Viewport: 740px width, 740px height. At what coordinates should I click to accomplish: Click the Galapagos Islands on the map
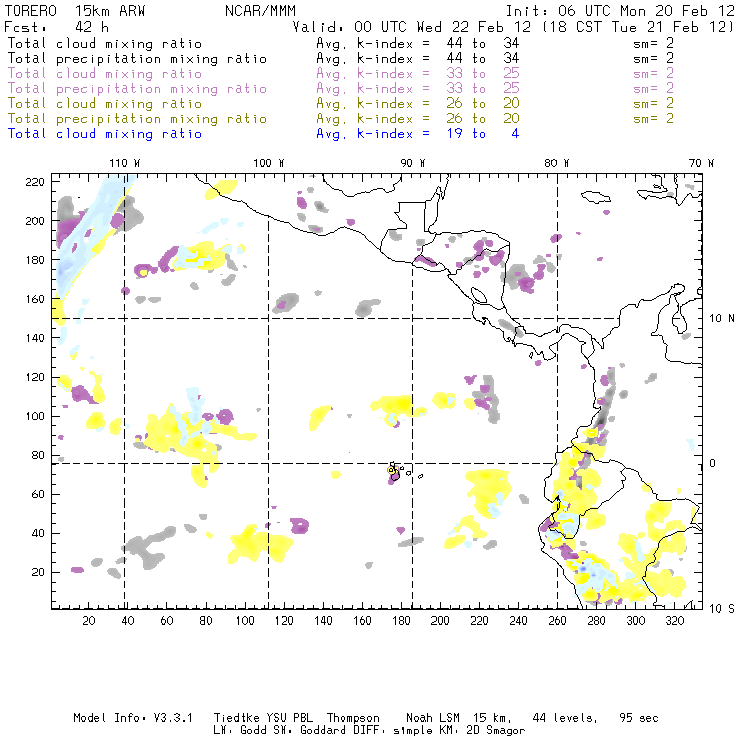tap(396, 471)
